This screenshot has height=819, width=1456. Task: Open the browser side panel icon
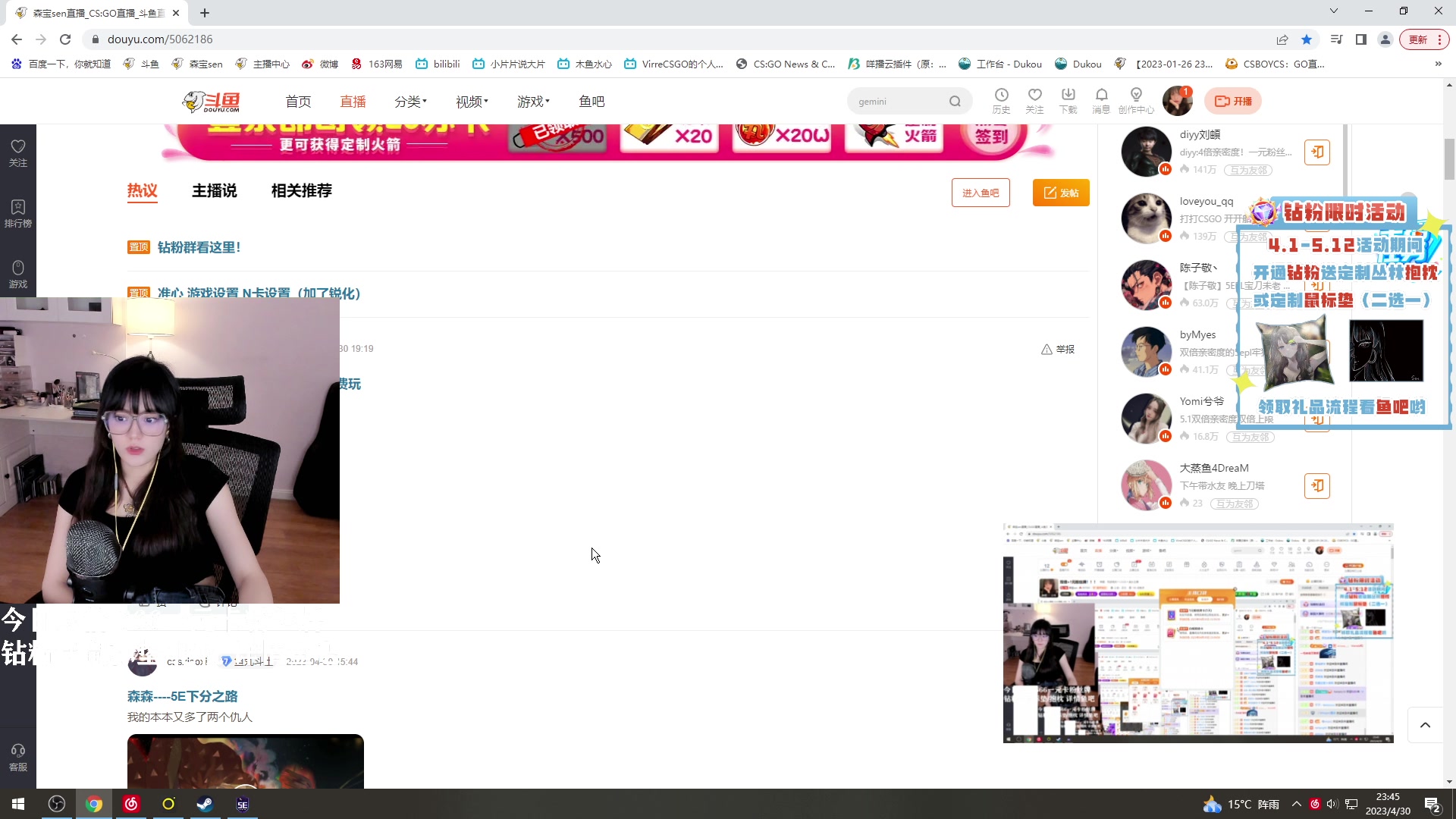(1361, 39)
